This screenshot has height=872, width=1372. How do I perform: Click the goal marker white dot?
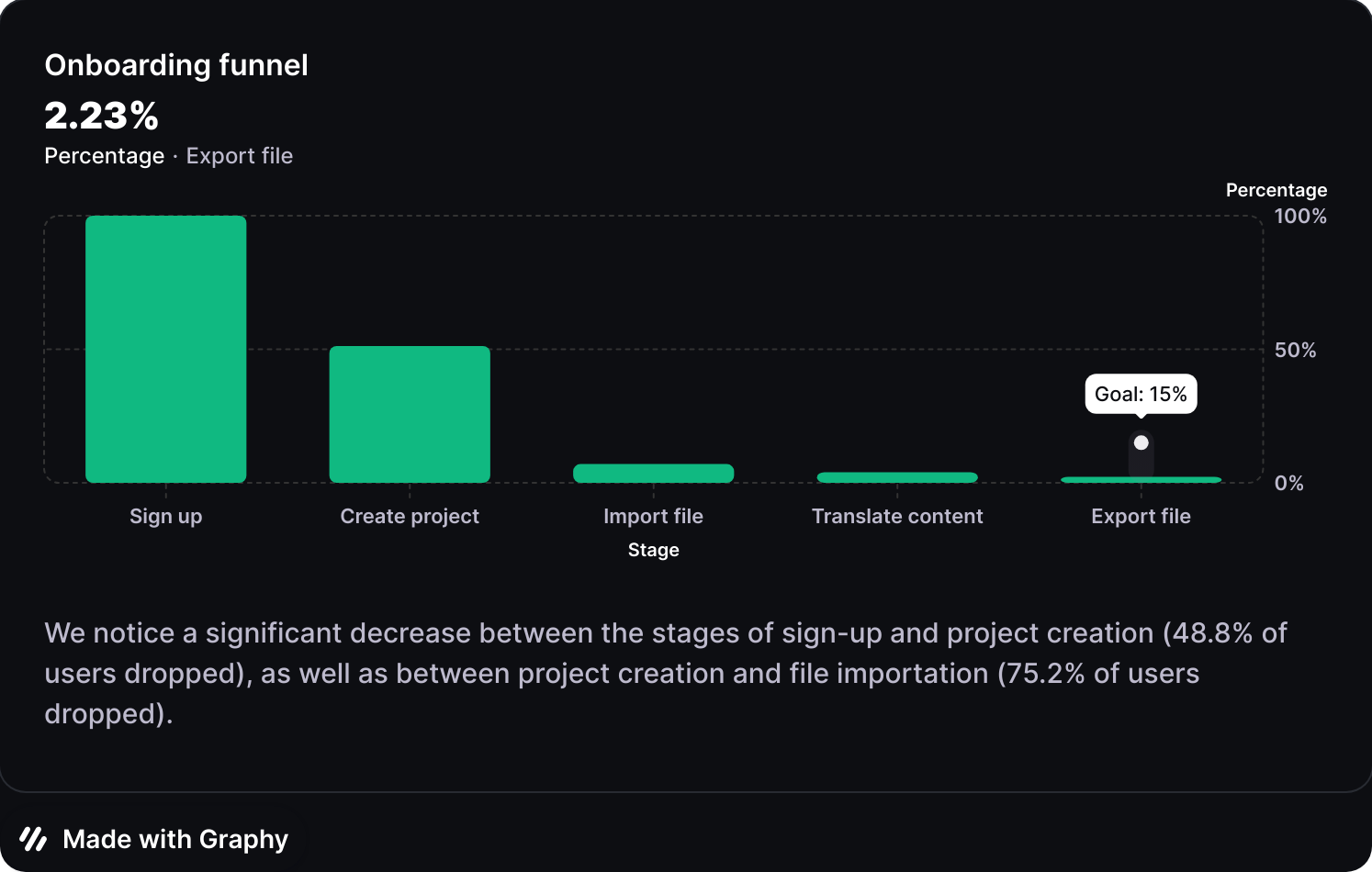coord(1141,442)
